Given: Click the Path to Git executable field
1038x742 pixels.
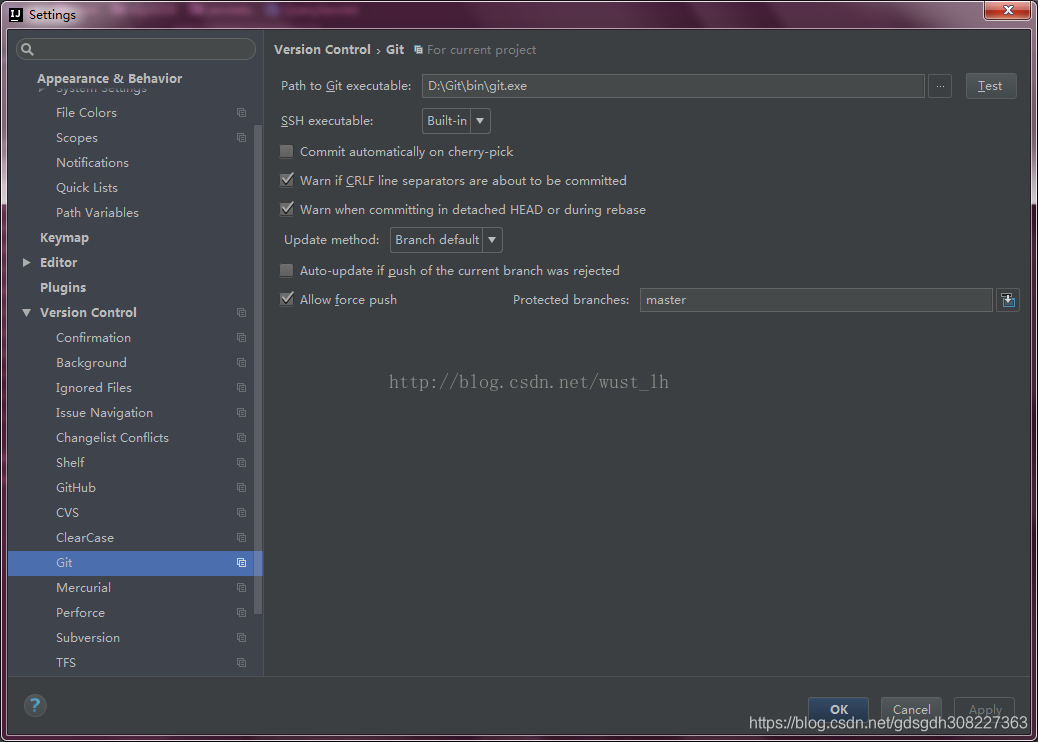Looking at the screenshot, I should pyautogui.click(x=673, y=86).
